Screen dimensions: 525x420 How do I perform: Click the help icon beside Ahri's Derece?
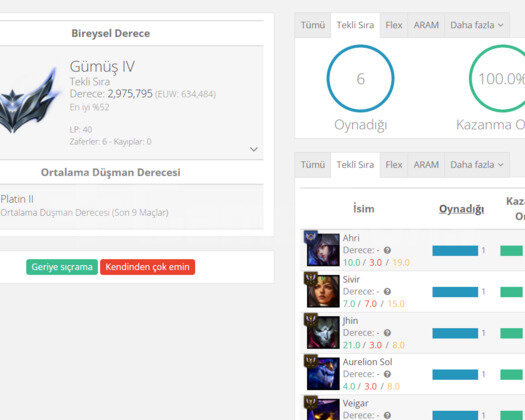387,250
